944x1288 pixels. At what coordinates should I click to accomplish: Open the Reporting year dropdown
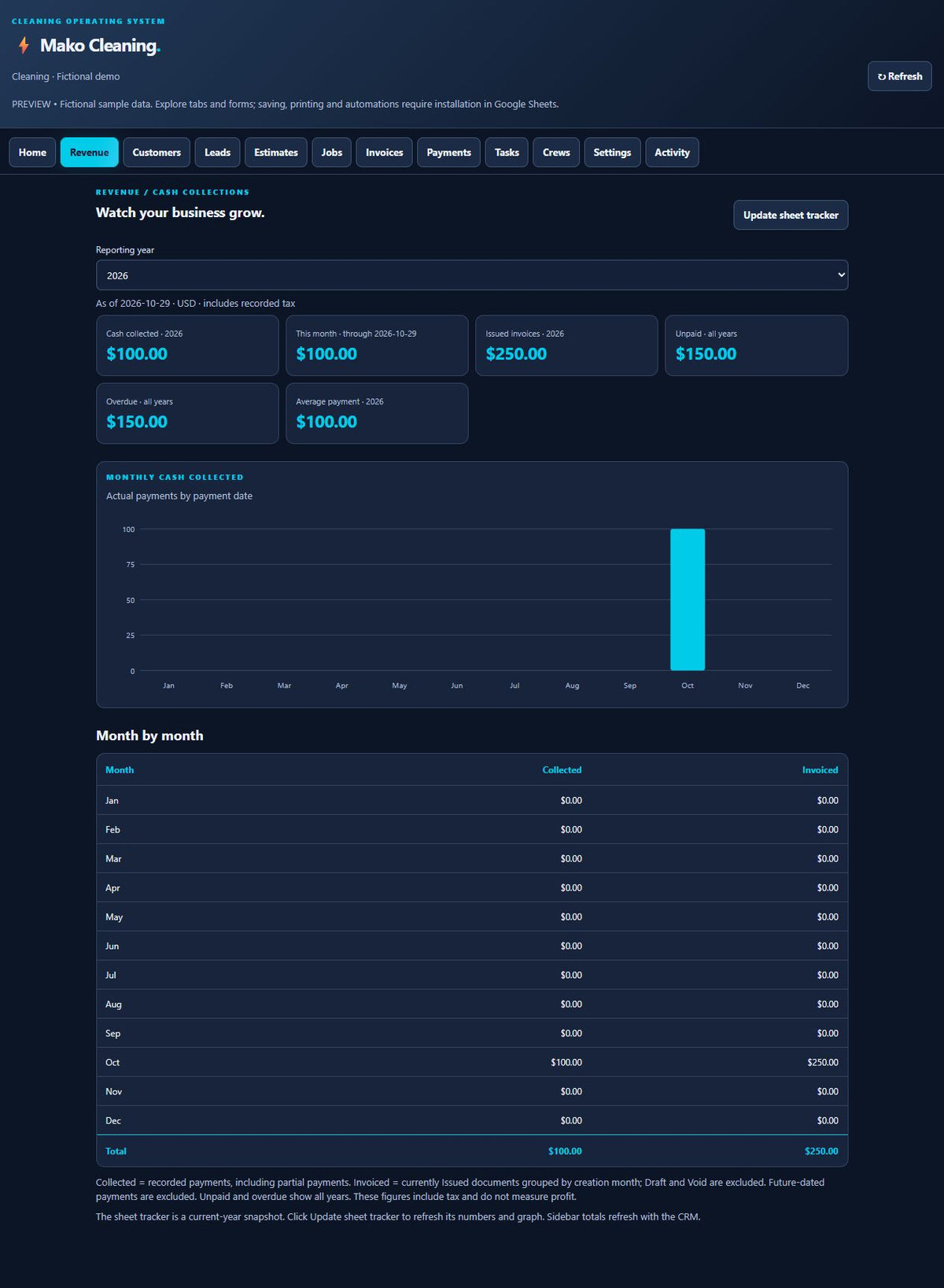472,275
